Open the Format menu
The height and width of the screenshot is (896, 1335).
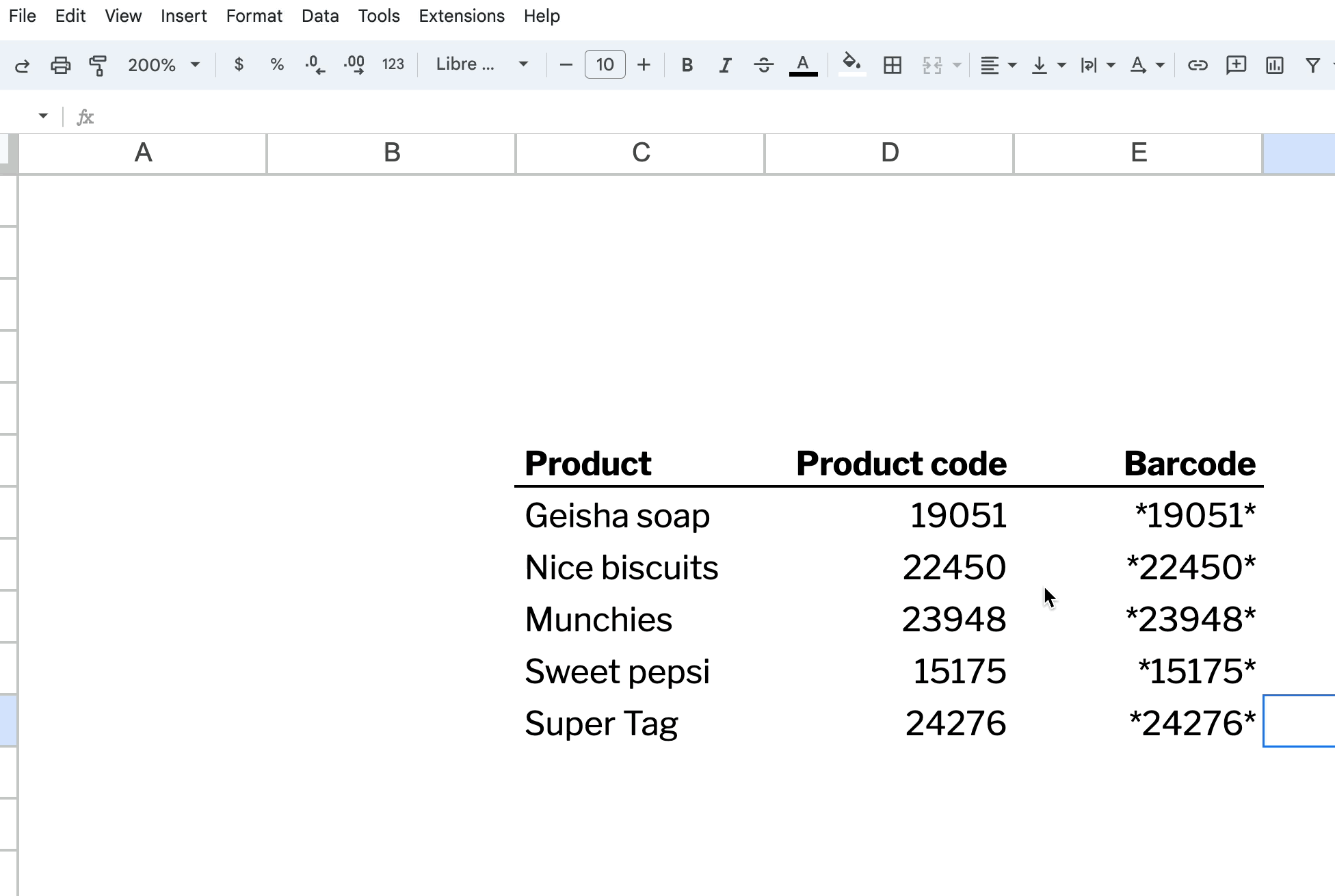[x=254, y=16]
